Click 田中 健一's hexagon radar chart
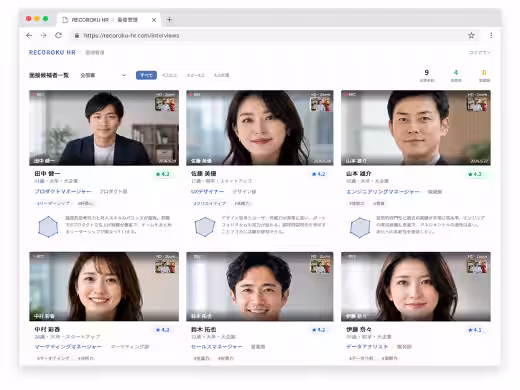The image size is (520, 390). pyautogui.click(x=48, y=227)
